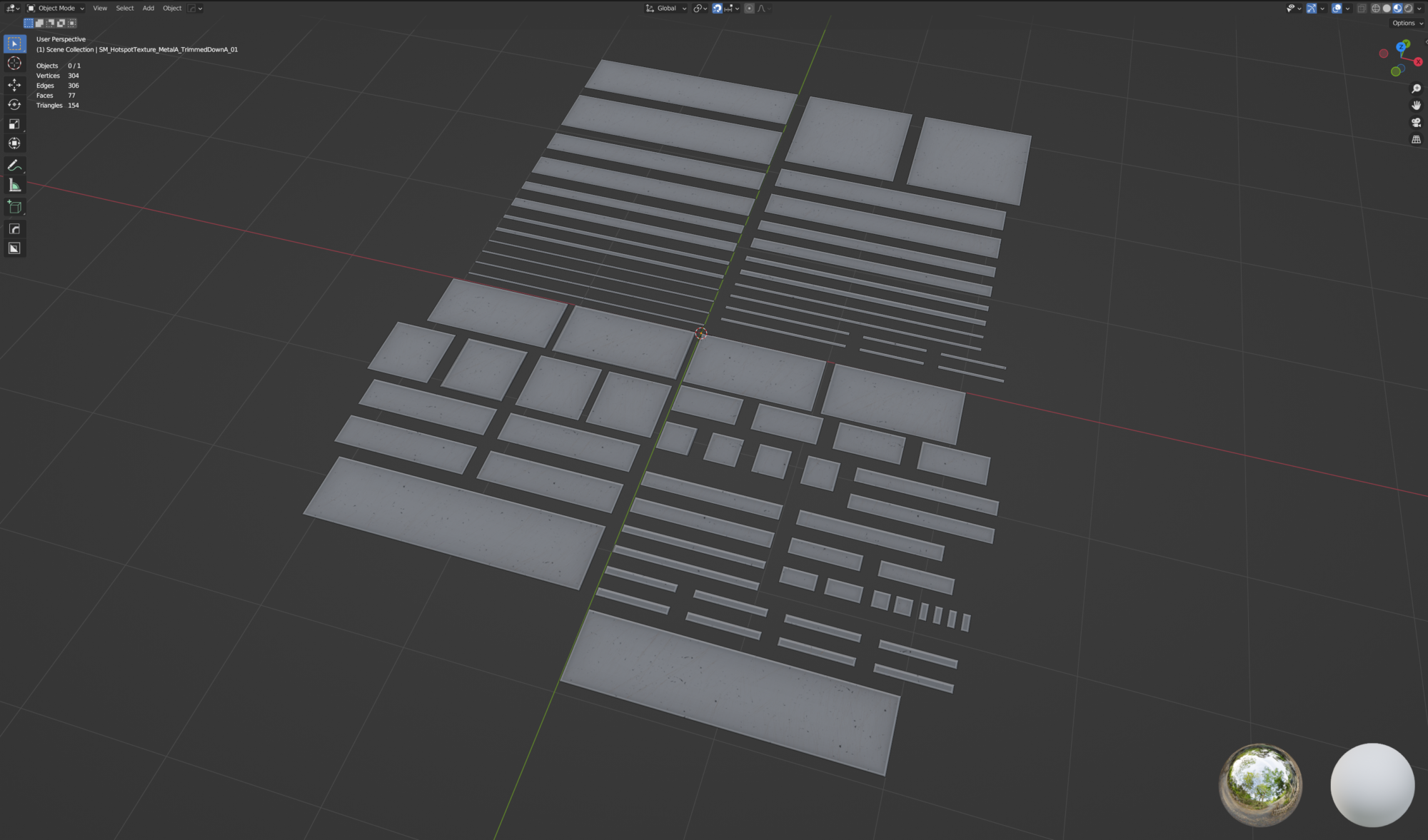Toggle viewport overlays button
1428x840 pixels.
(x=1337, y=9)
